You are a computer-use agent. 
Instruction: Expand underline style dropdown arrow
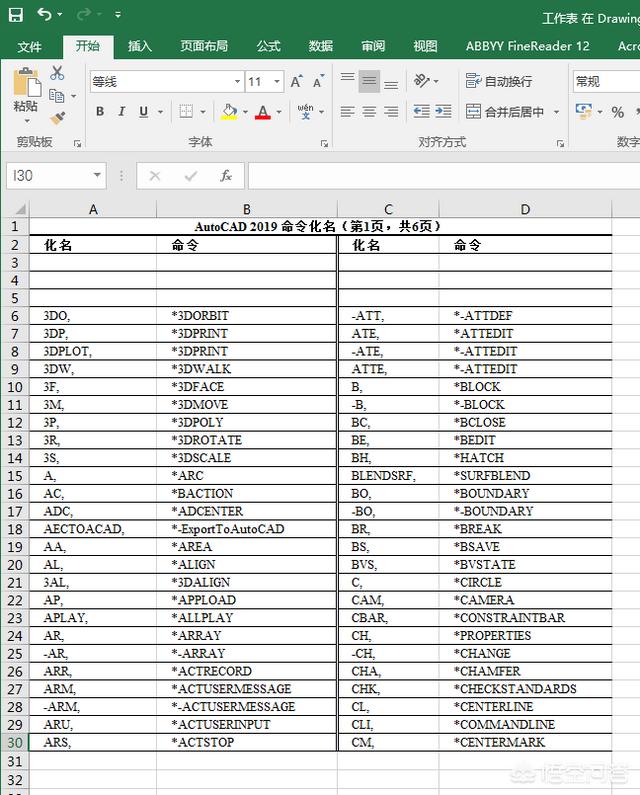pyautogui.click(x=160, y=112)
